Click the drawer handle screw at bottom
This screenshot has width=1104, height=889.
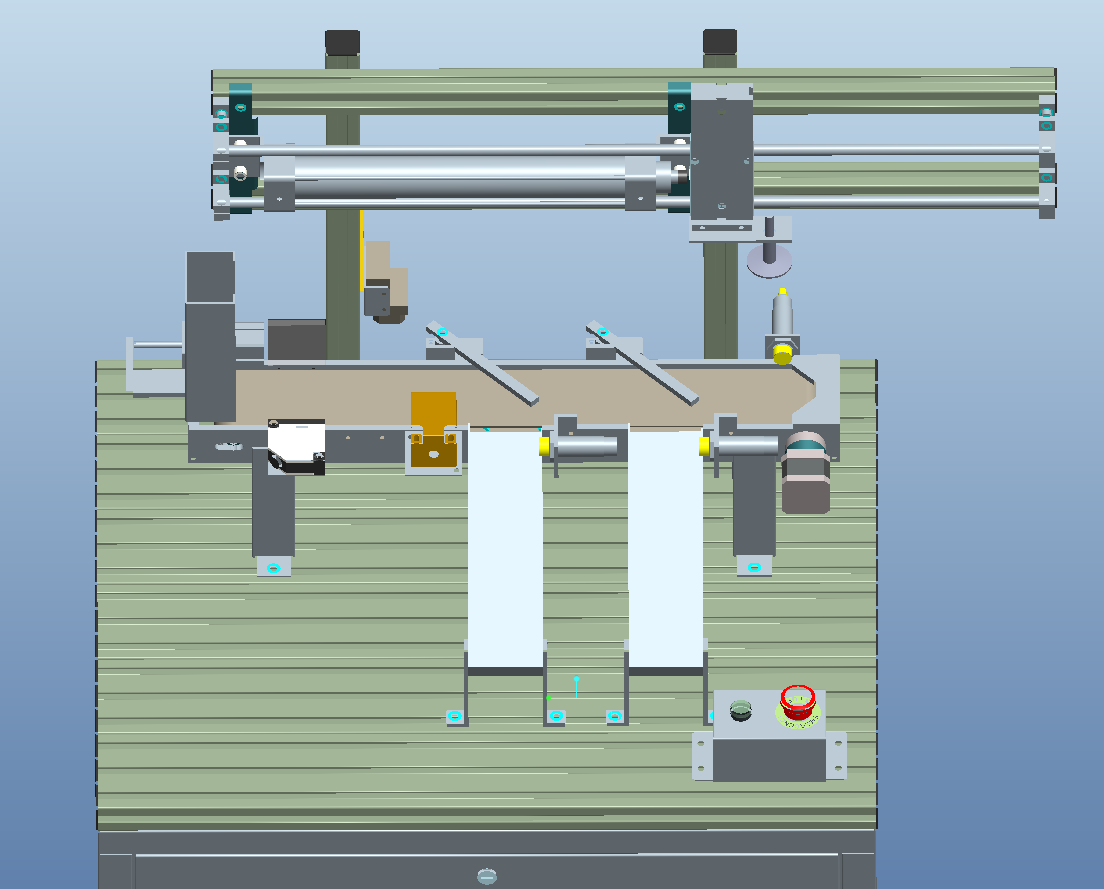(487, 876)
